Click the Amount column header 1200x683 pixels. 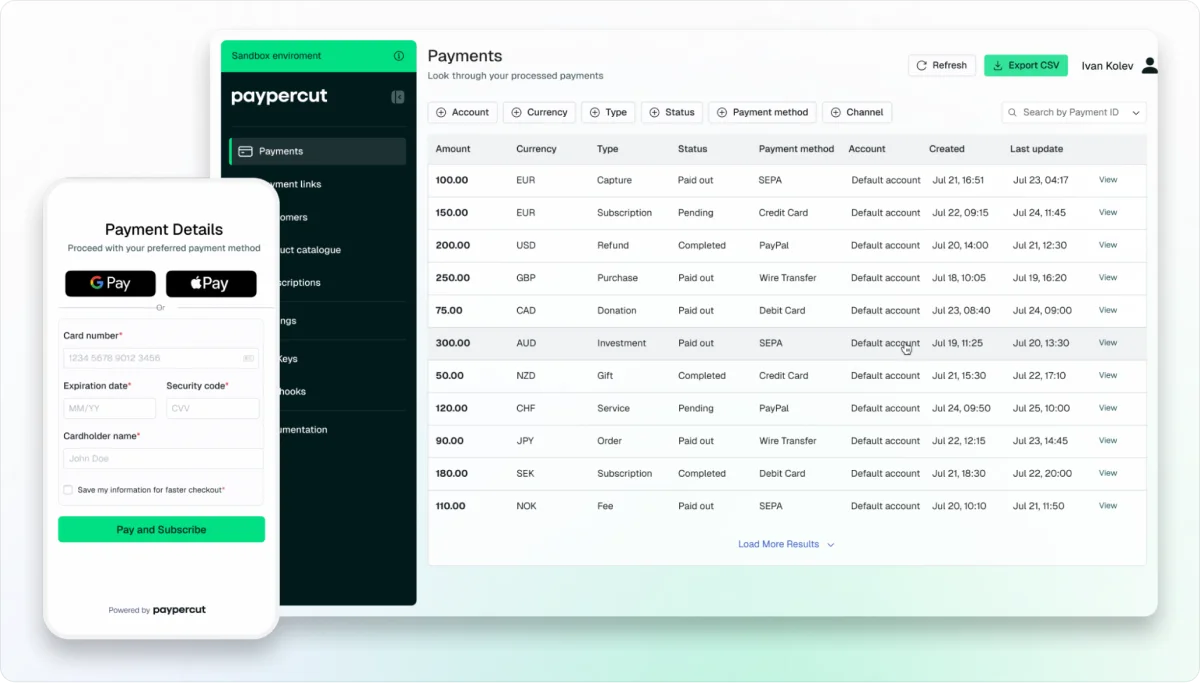click(453, 149)
